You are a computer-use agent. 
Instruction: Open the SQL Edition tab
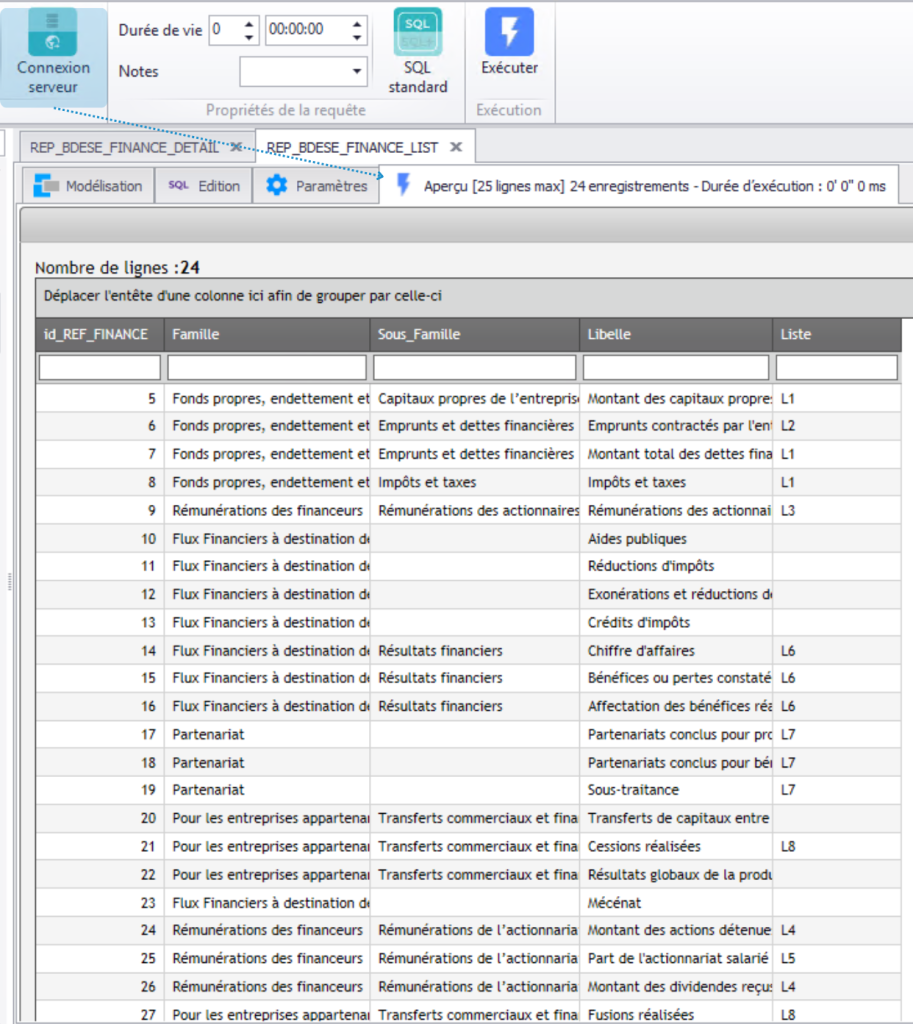point(204,186)
